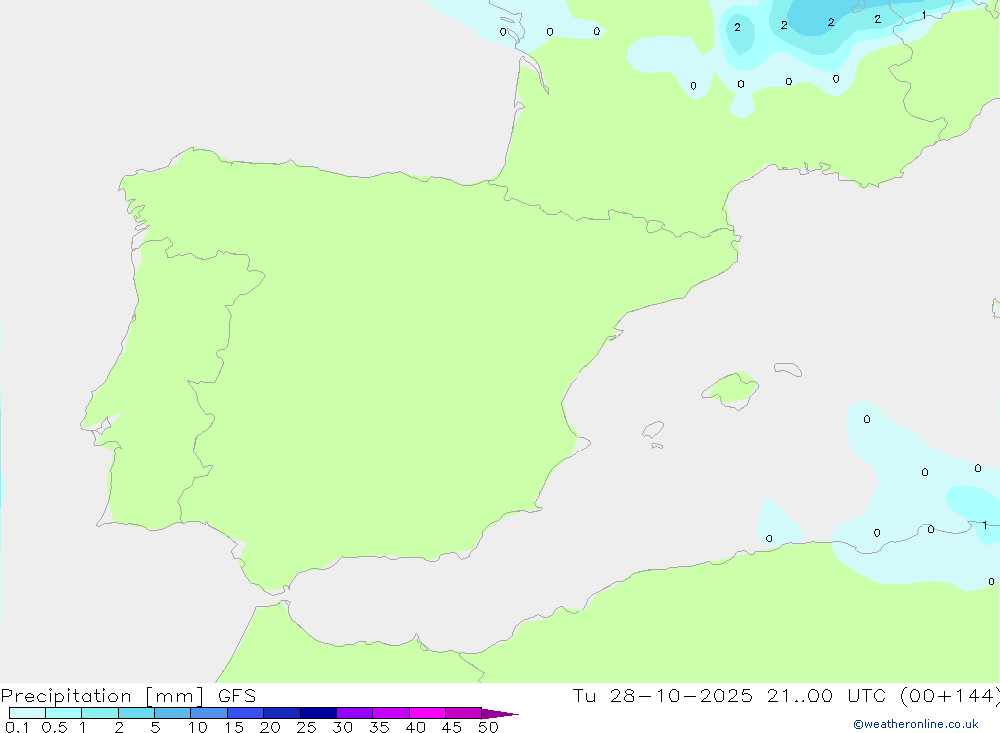Select the 10–15 mm legend swatch

209,713
